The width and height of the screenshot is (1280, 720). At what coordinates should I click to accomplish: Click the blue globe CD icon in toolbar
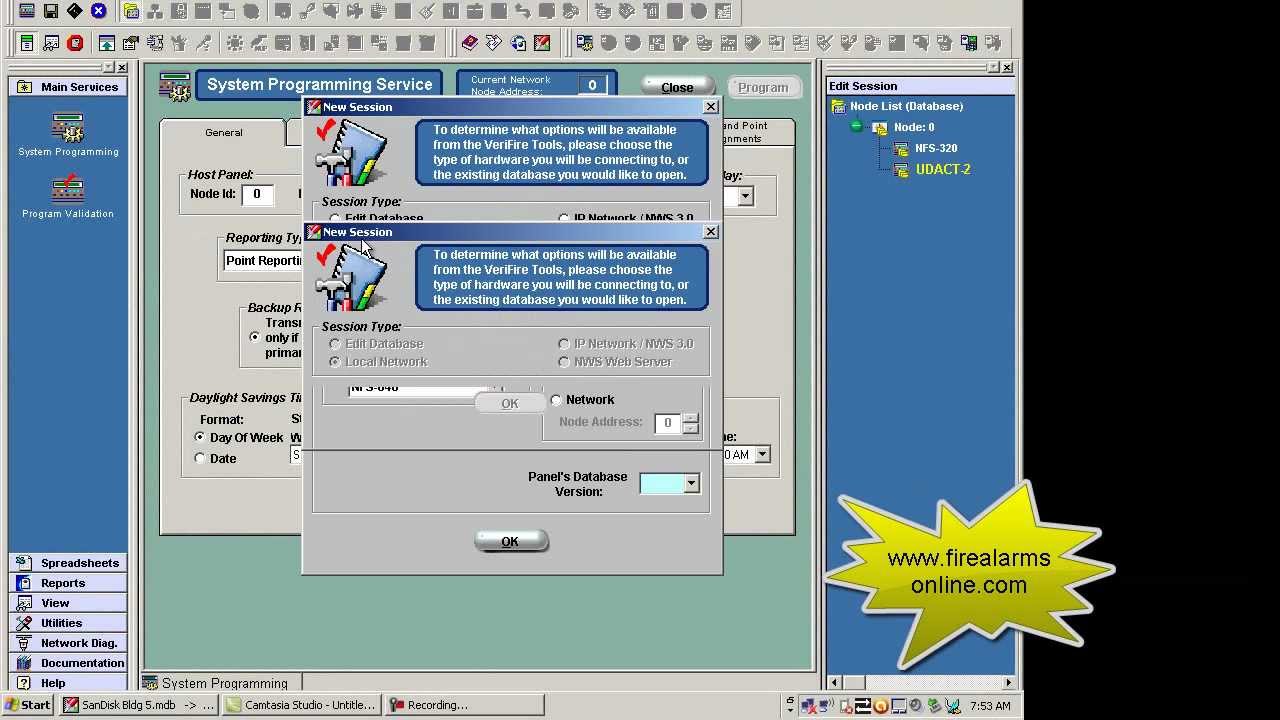(x=518, y=43)
